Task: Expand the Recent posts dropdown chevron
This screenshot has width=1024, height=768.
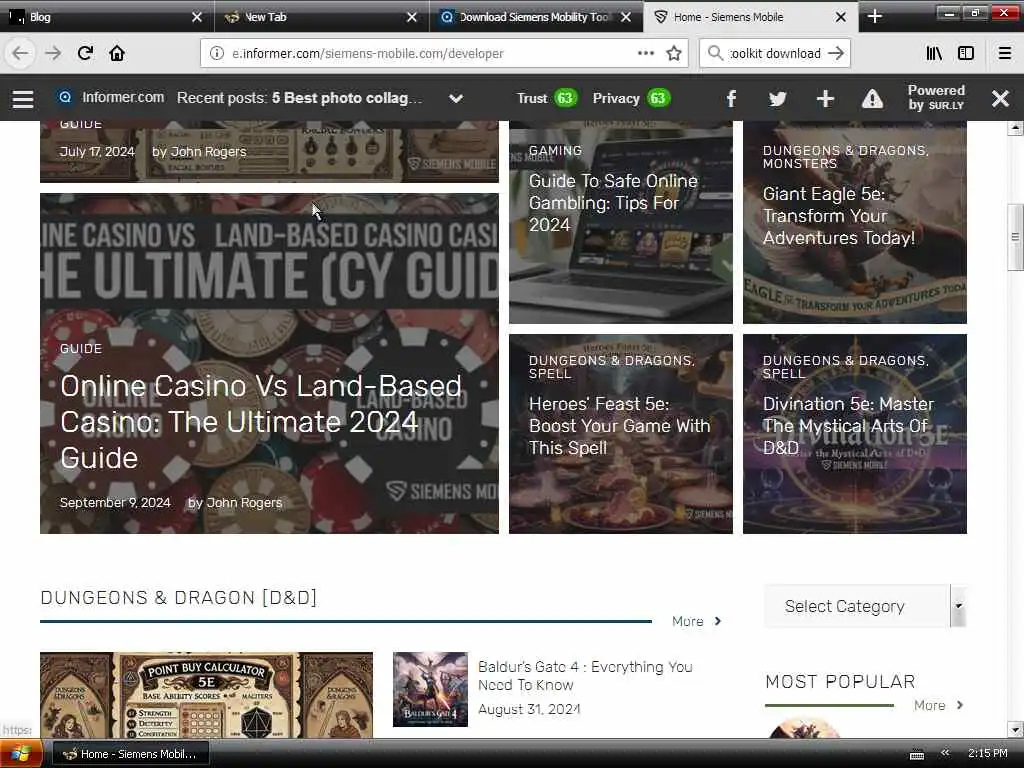Action: tap(456, 99)
